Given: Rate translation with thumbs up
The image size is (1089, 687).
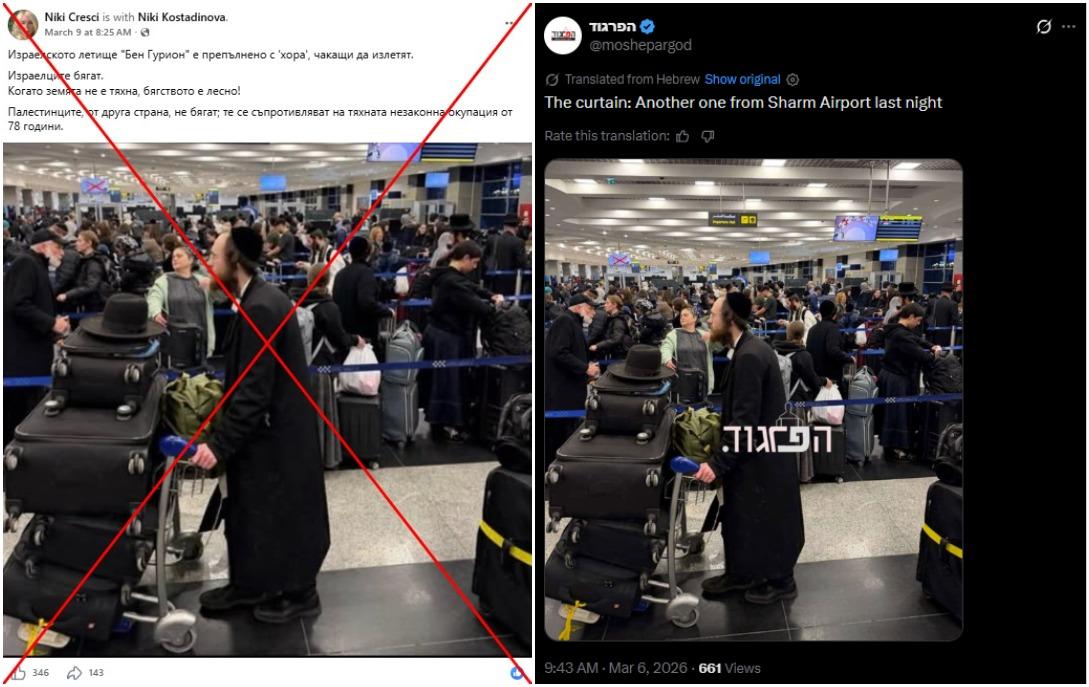Looking at the screenshot, I should click(x=683, y=136).
